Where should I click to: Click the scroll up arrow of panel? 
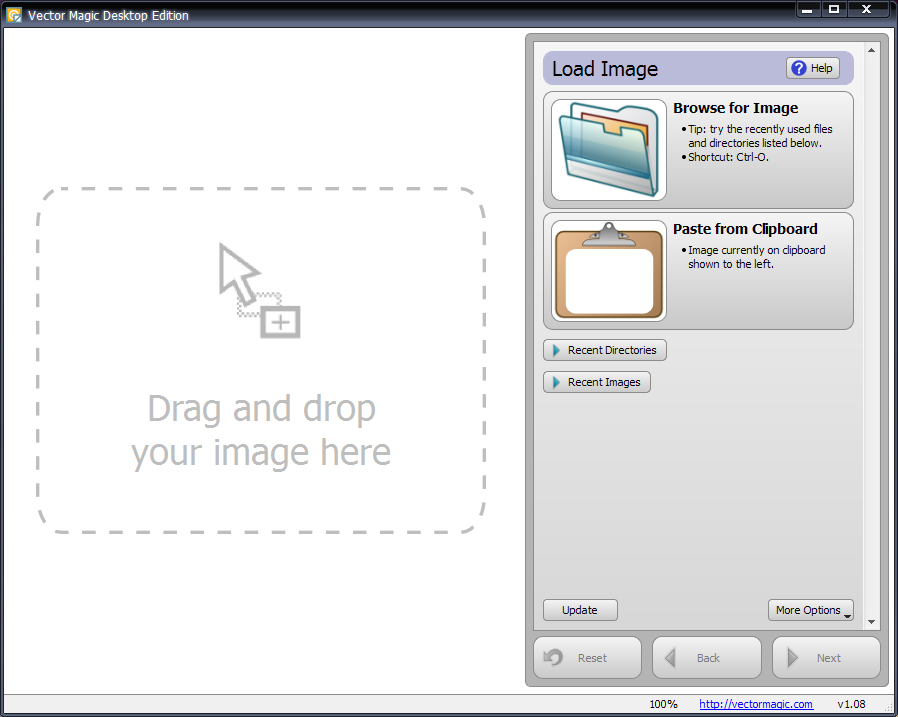(x=871, y=50)
